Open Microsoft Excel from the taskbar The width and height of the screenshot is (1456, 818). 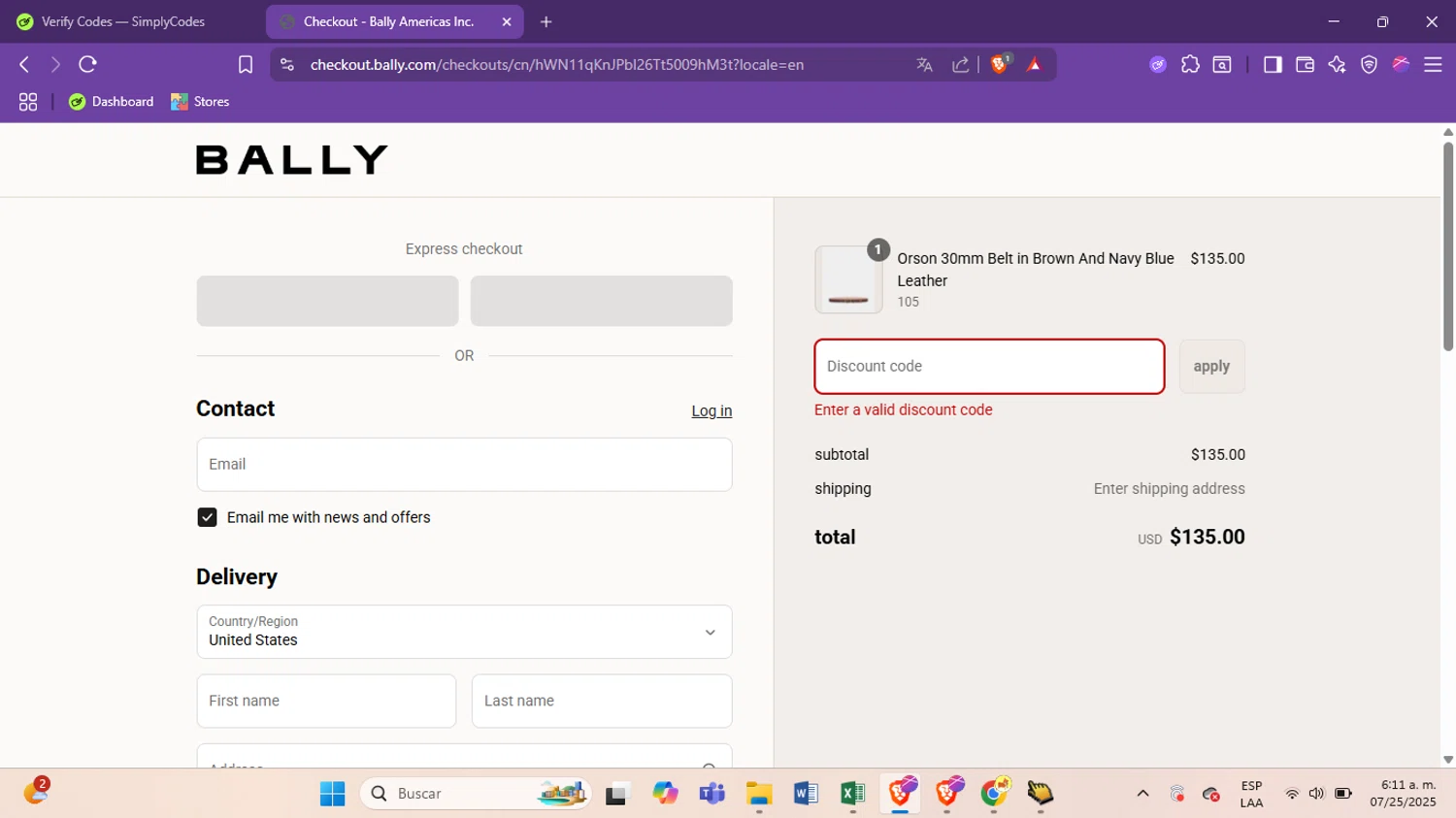(x=852, y=794)
